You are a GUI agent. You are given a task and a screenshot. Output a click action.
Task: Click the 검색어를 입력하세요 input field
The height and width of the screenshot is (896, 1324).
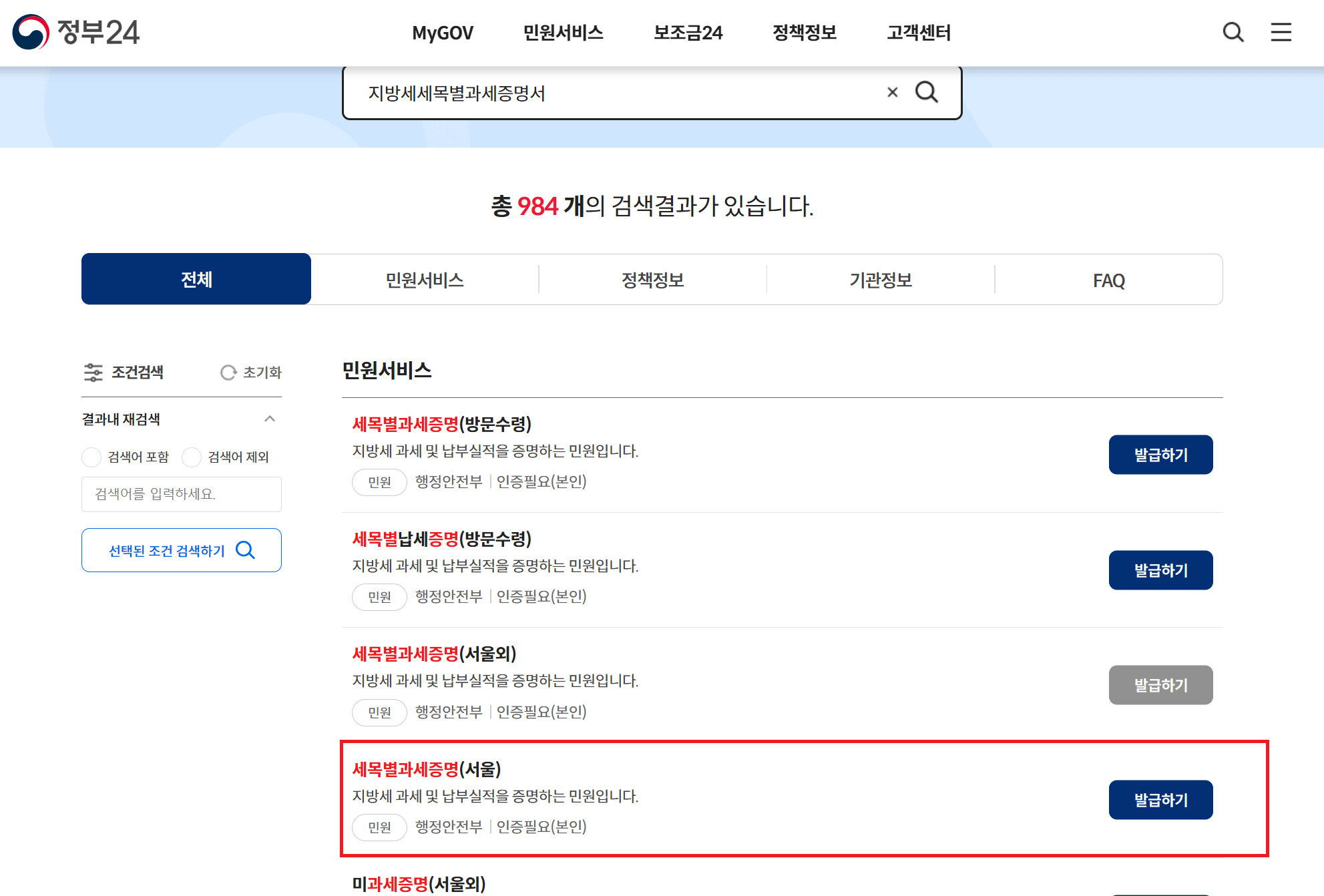(x=181, y=494)
